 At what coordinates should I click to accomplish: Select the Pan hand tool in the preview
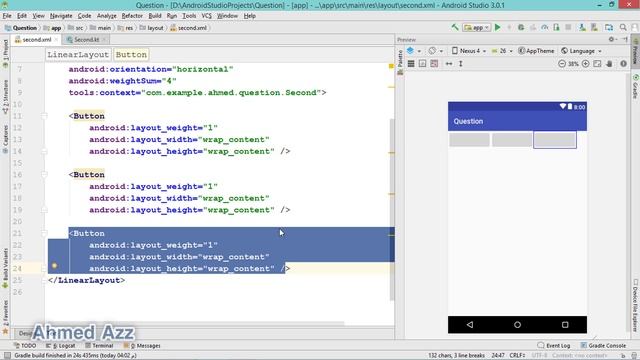point(609,64)
